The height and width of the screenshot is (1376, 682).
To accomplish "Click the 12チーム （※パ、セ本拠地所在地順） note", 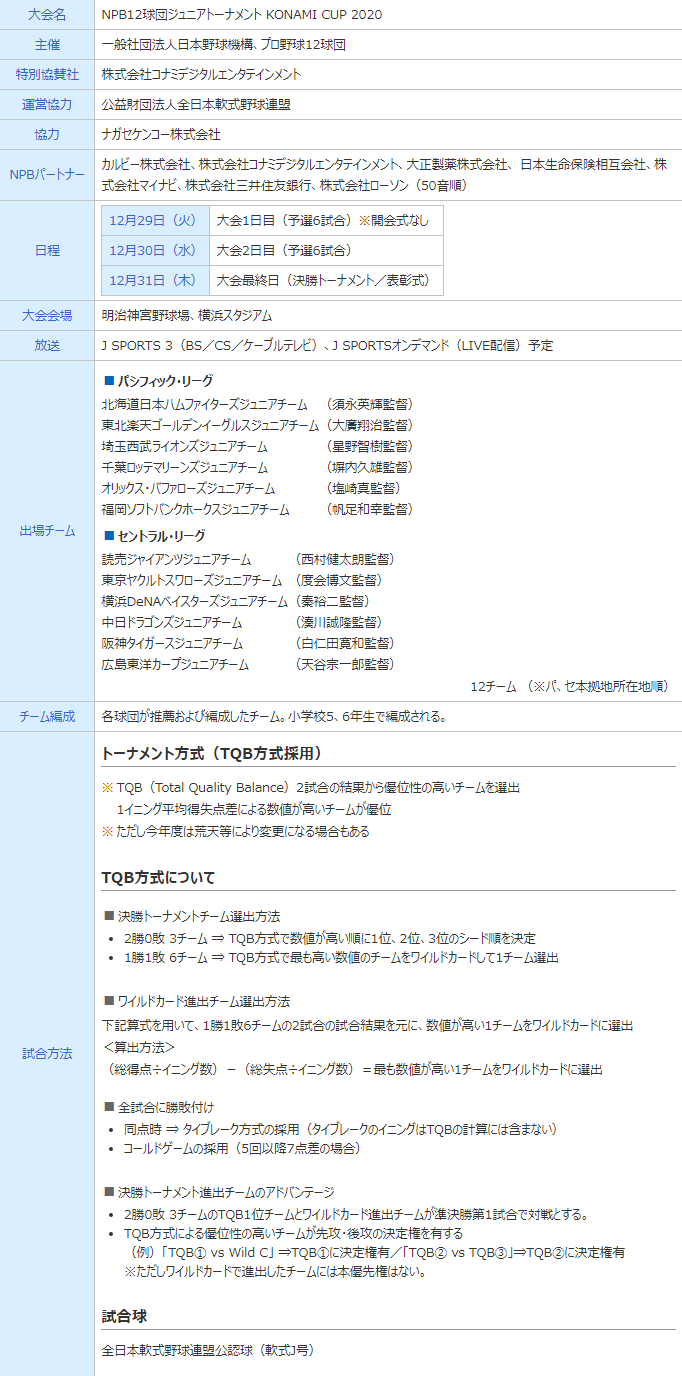I will [570, 686].
